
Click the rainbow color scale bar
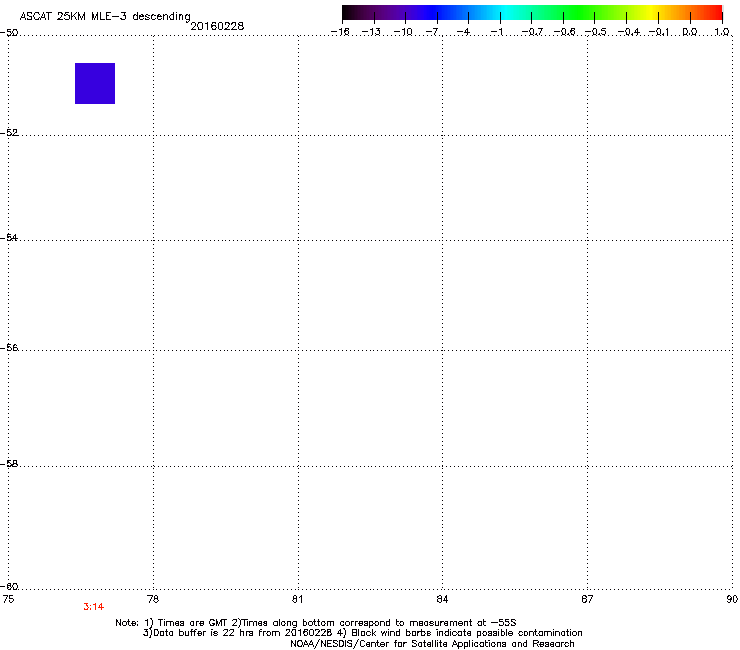click(532, 12)
